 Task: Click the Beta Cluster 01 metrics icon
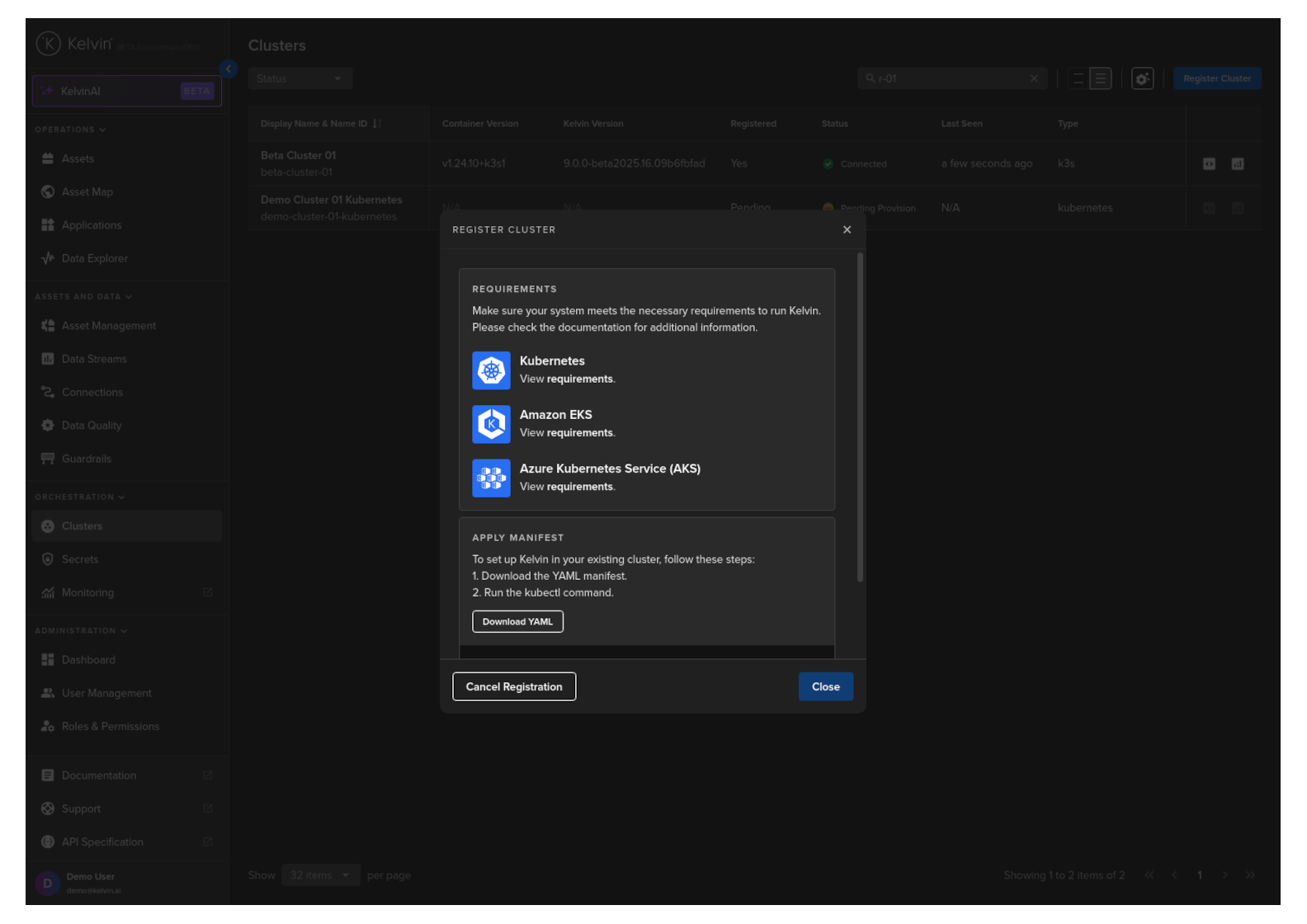coord(1237,164)
